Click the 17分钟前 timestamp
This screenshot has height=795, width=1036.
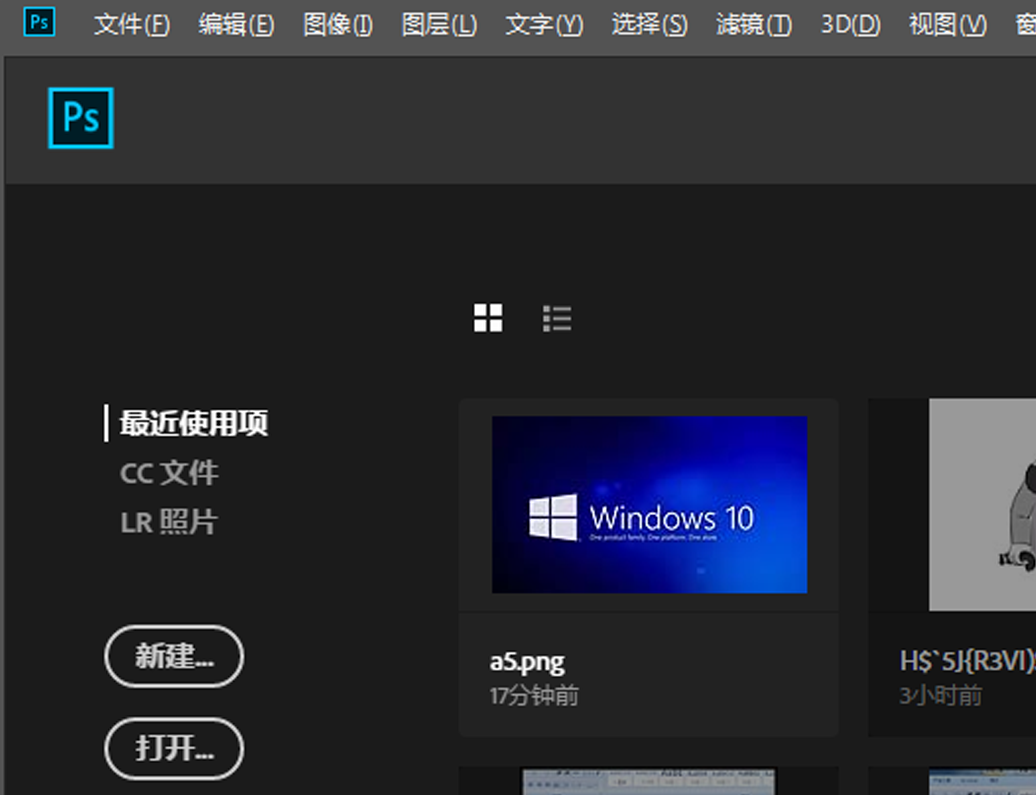(534, 695)
